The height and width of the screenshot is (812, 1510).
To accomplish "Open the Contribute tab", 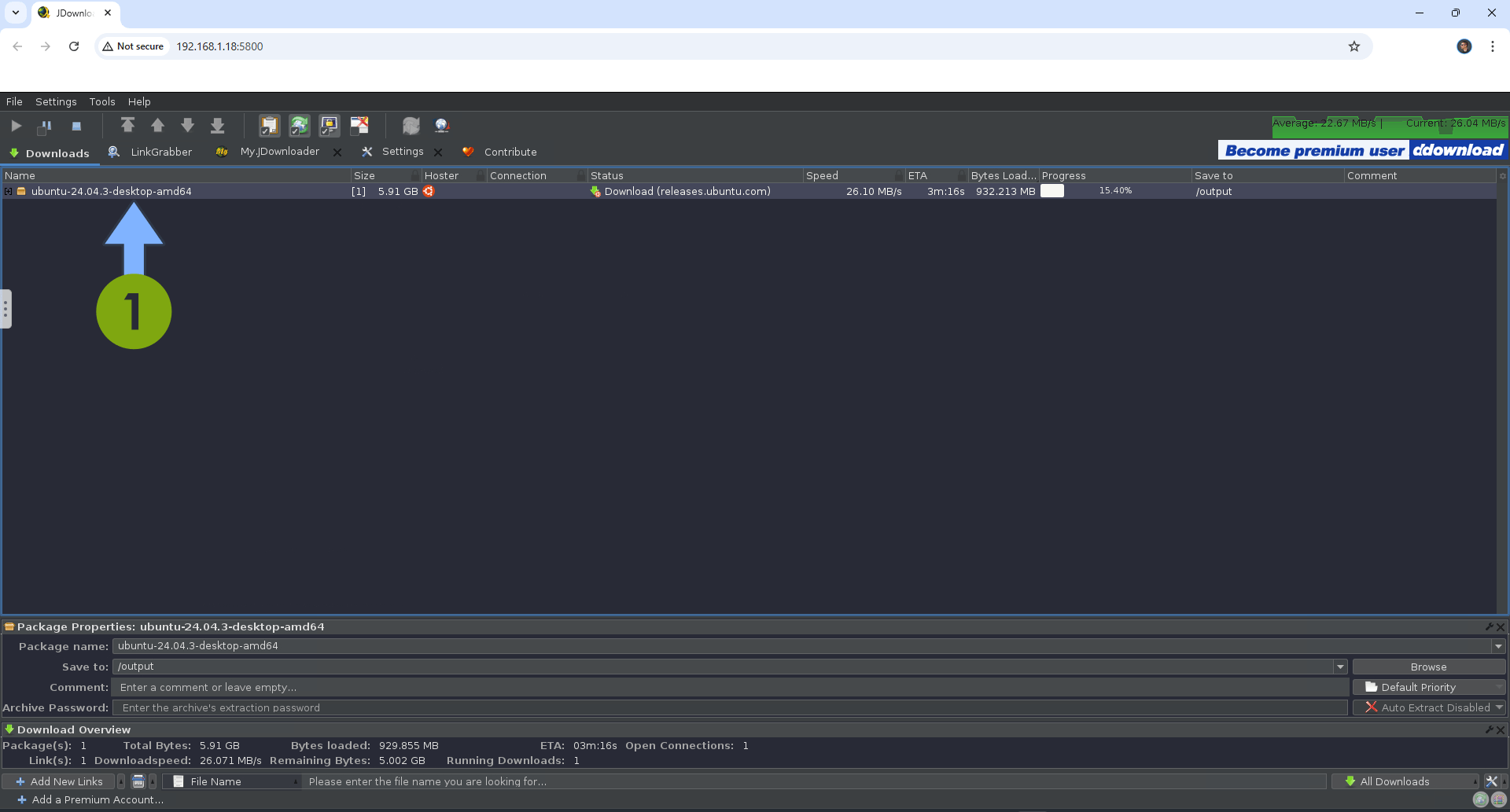I will (x=500, y=152).
